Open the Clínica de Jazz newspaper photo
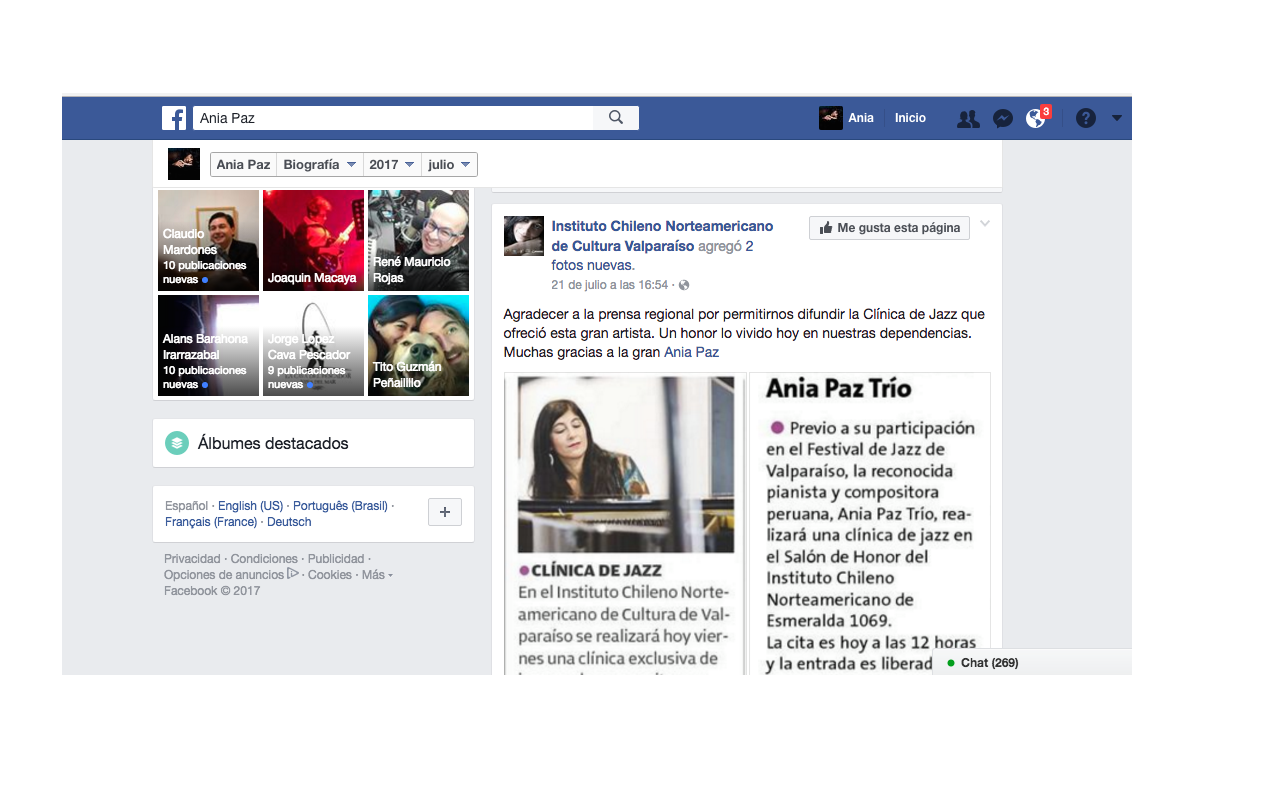Image resolution: width=1280 pixels, height=800 pixels. [x=625, y=524]
